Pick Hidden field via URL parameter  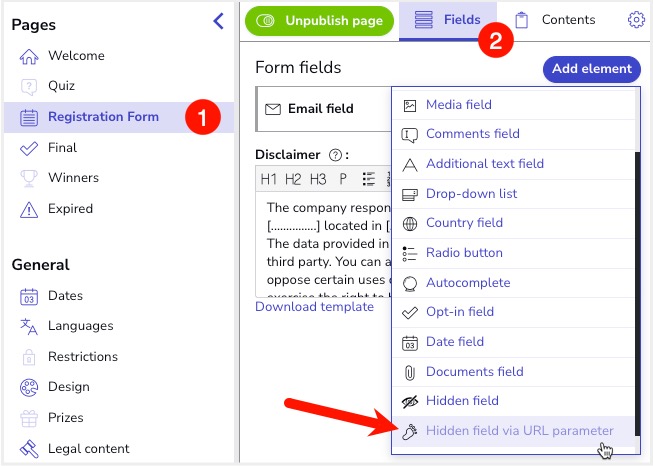click(x=519, y=431)
